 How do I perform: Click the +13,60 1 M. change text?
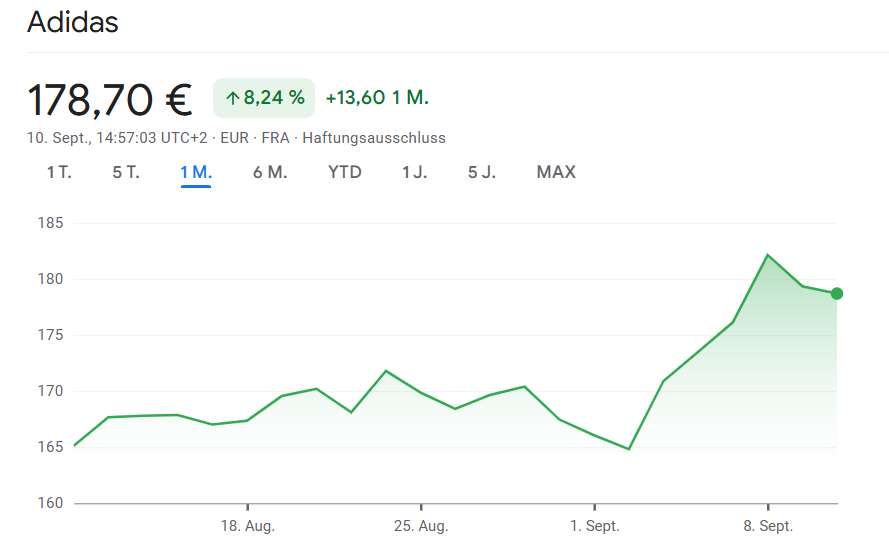377,98
